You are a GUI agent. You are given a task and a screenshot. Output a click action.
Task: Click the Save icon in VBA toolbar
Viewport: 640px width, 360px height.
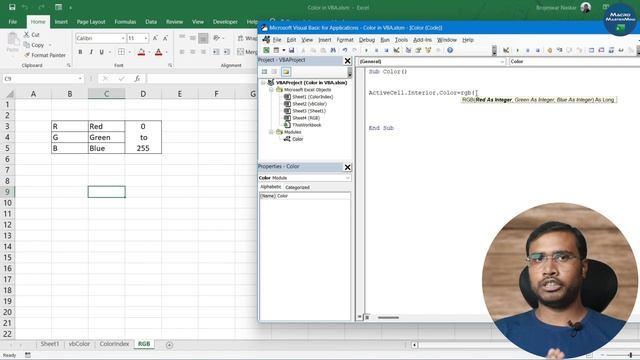point(291,50)
